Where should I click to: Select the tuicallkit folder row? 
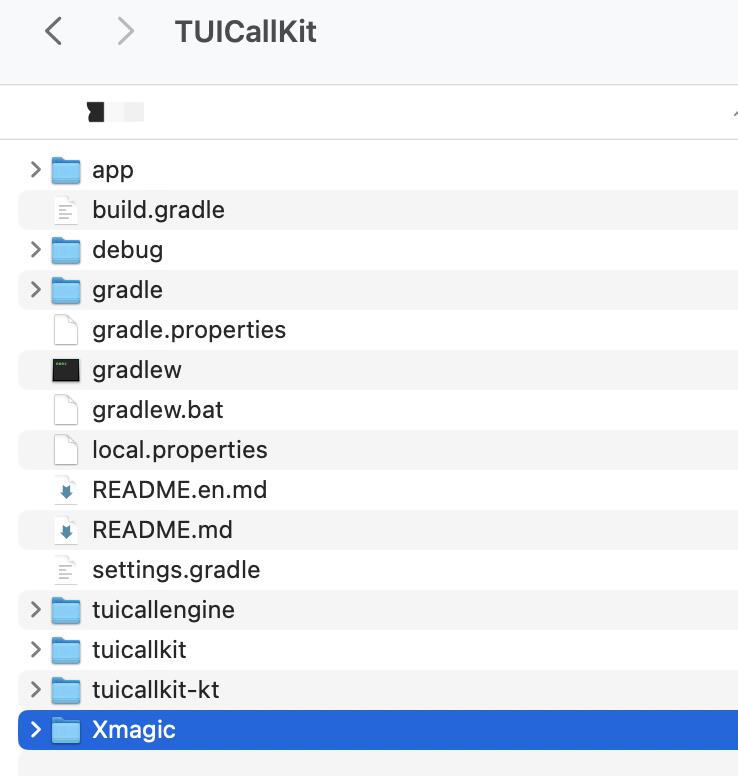[378, 650]
